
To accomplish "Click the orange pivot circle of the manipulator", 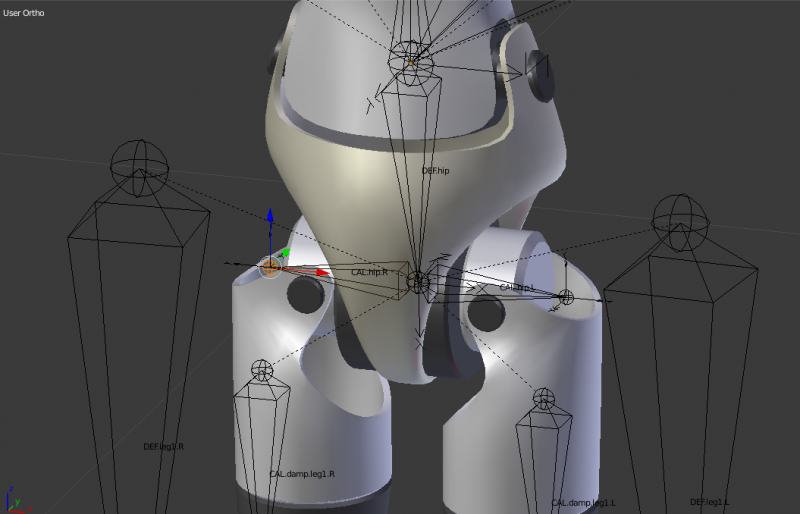I will (270, 266).
